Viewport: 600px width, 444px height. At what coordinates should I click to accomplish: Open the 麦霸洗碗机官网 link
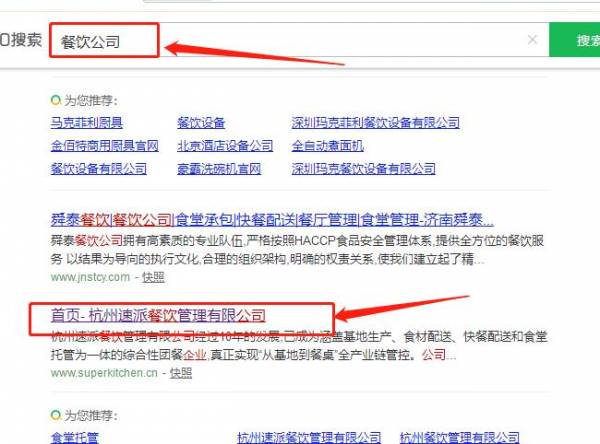click(219, 169)
